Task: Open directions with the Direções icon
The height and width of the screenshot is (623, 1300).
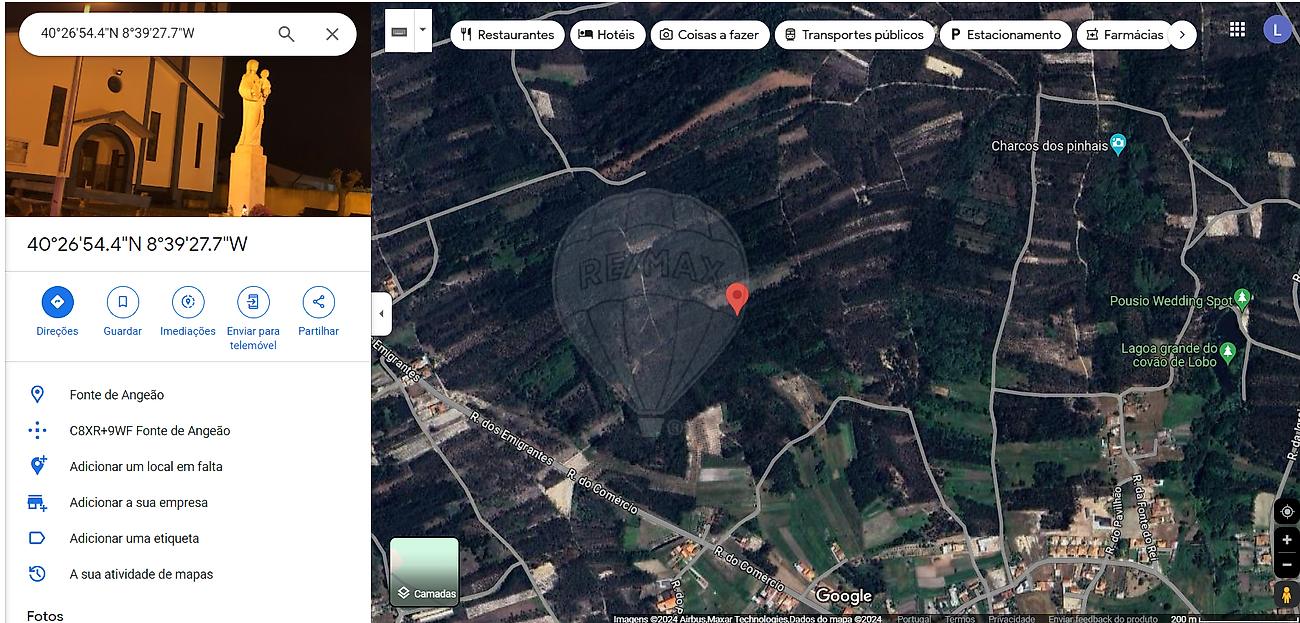Action: point(57,301)
